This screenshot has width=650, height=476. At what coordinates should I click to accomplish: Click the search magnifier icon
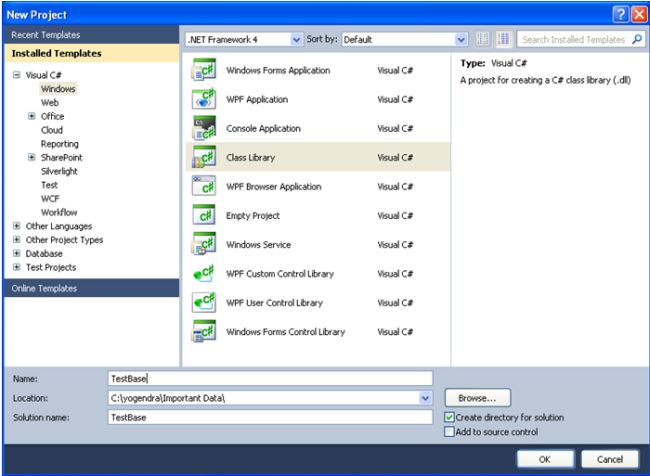[637, 39]
